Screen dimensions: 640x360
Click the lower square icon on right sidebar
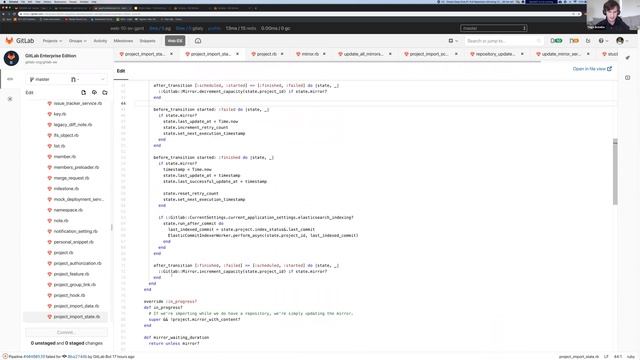pos(628,78)
